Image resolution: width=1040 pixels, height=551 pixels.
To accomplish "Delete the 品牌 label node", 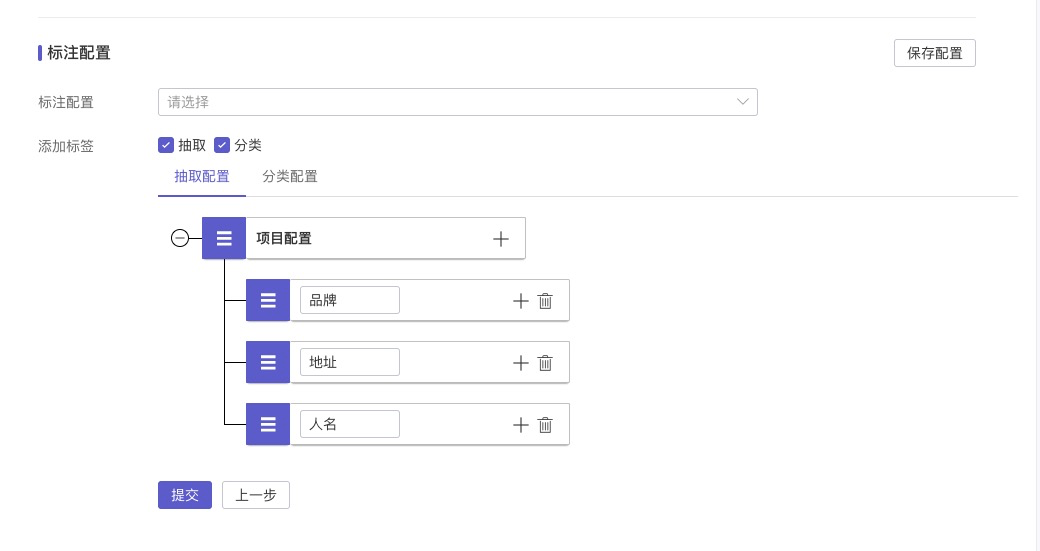I will point(545,301).
